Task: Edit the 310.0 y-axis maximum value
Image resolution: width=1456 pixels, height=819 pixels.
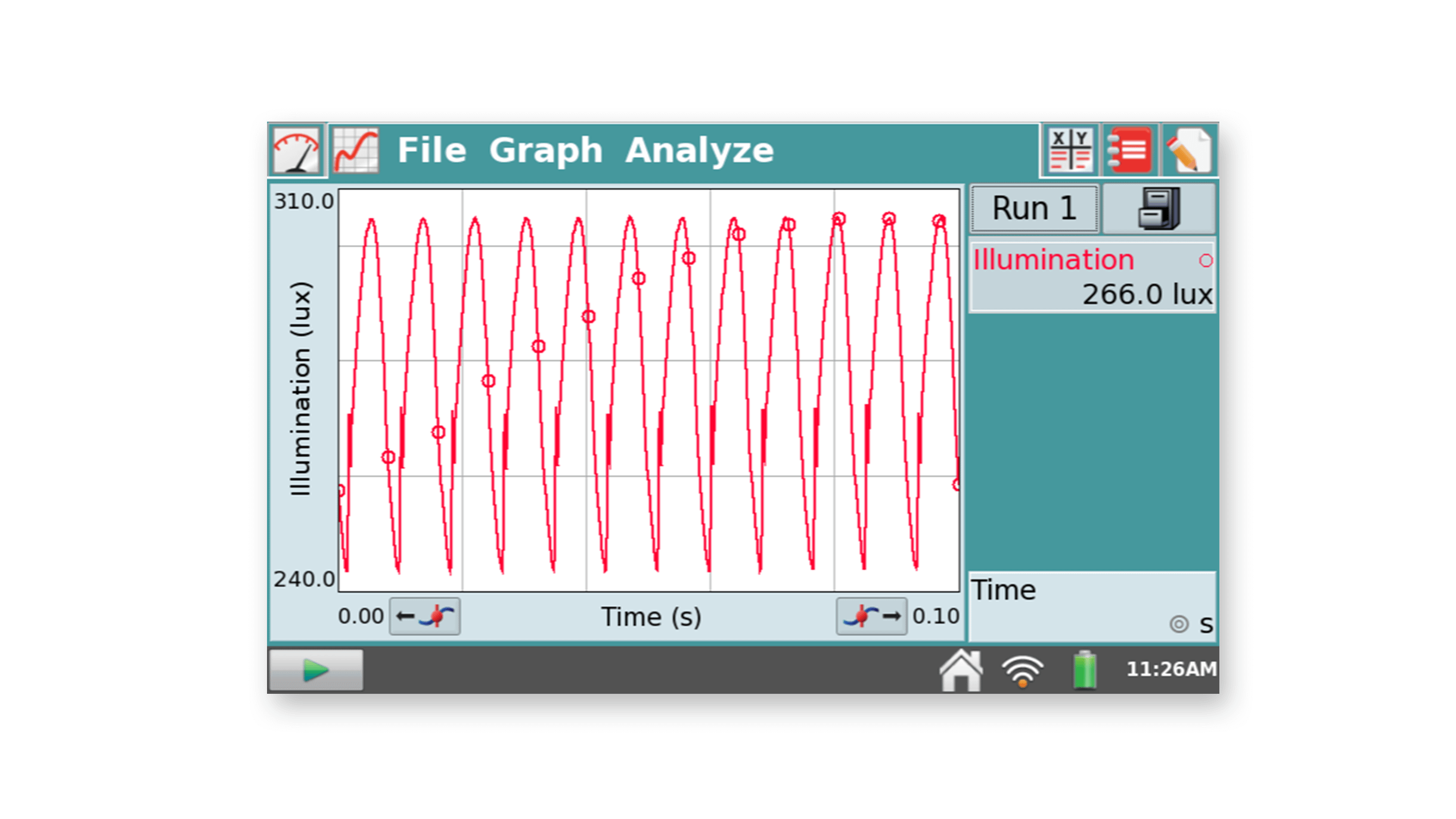Action: tap(303, 201)
